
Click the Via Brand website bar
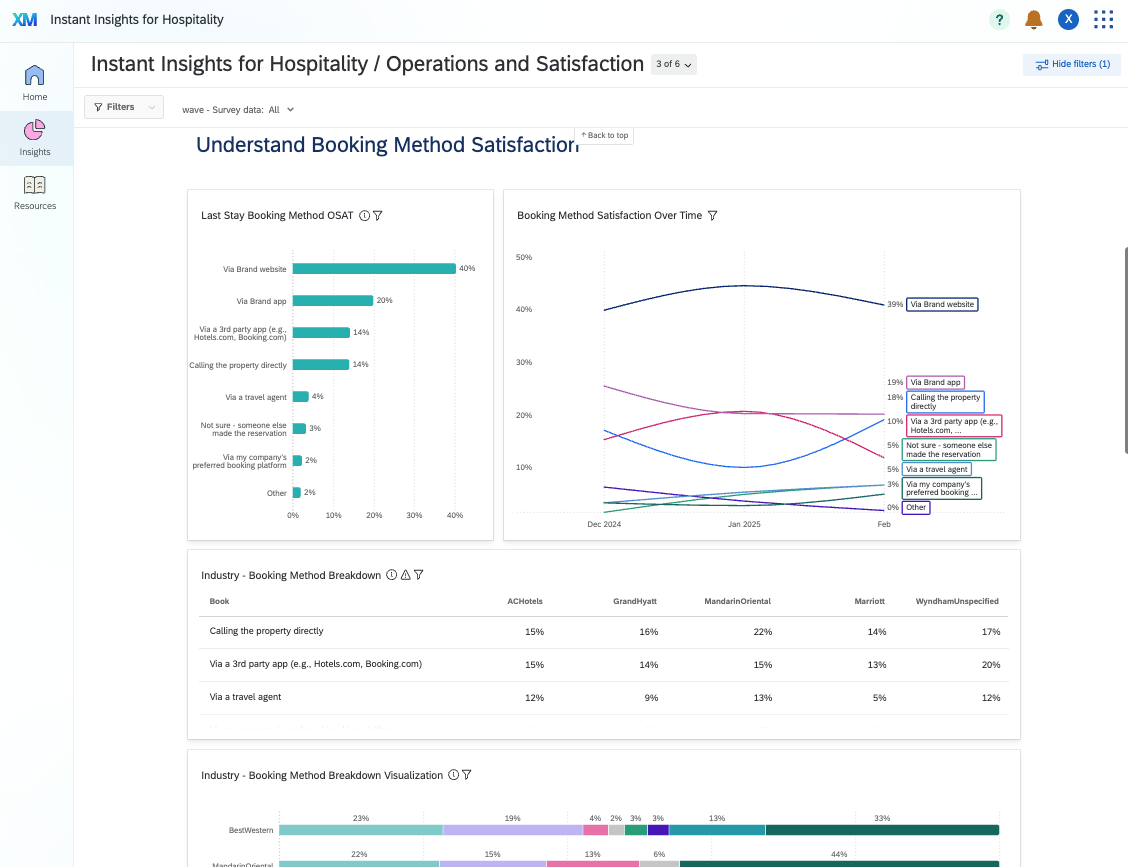click(x=374, y=268)
